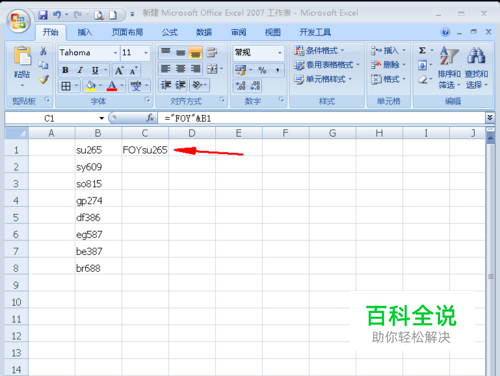Image resolution: width=500 pixels, height=376 pixels.
Task: Open the Clear eraser options
Action: coord(422,80)
